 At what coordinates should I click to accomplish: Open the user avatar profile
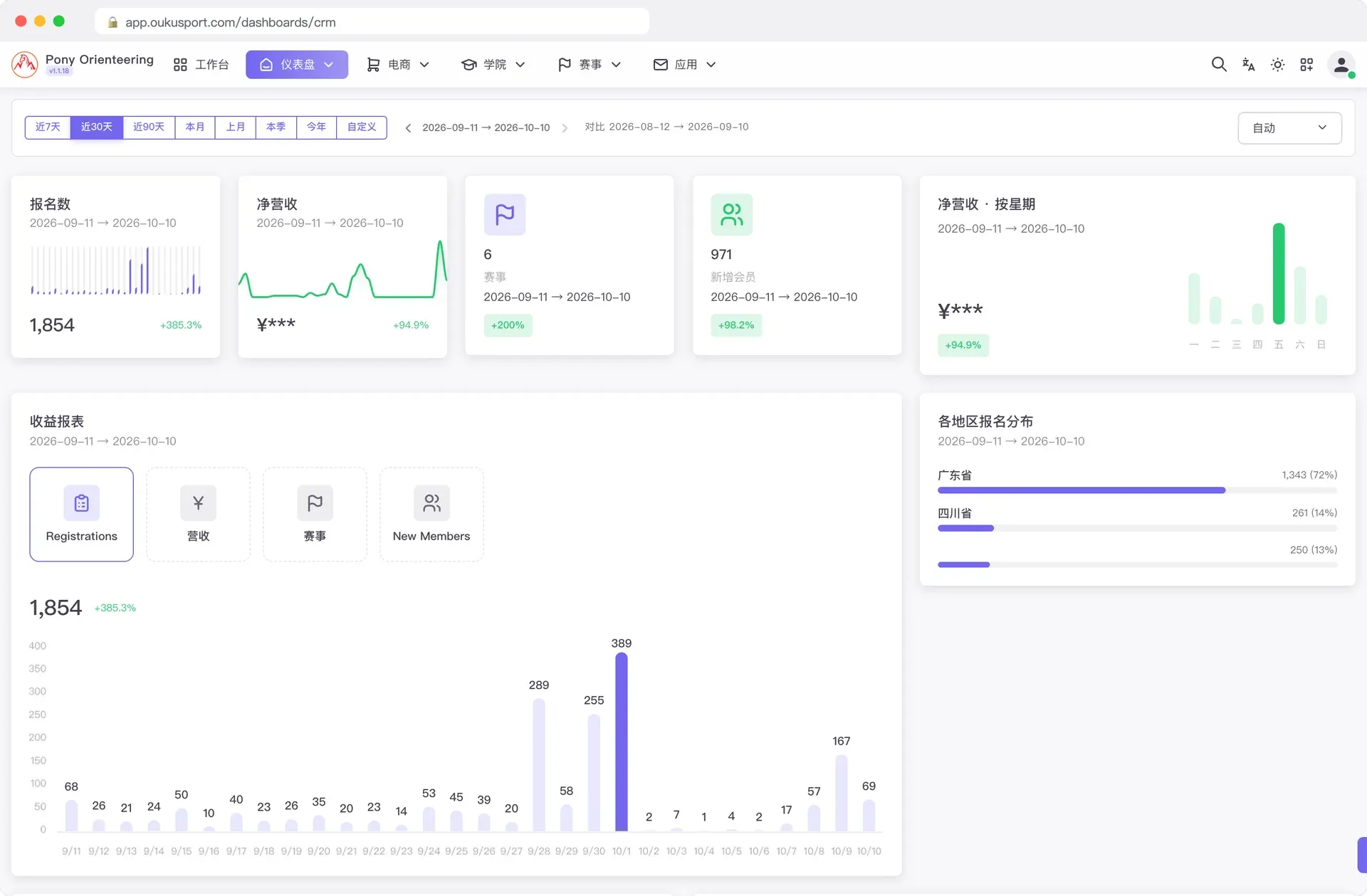tap(1341, 65)
